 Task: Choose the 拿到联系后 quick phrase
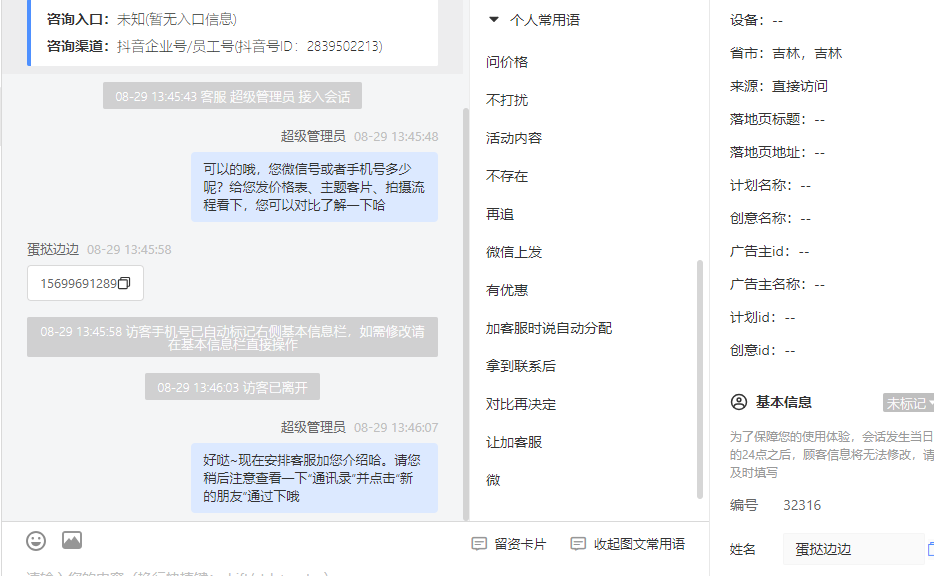[x=521, y=366]
